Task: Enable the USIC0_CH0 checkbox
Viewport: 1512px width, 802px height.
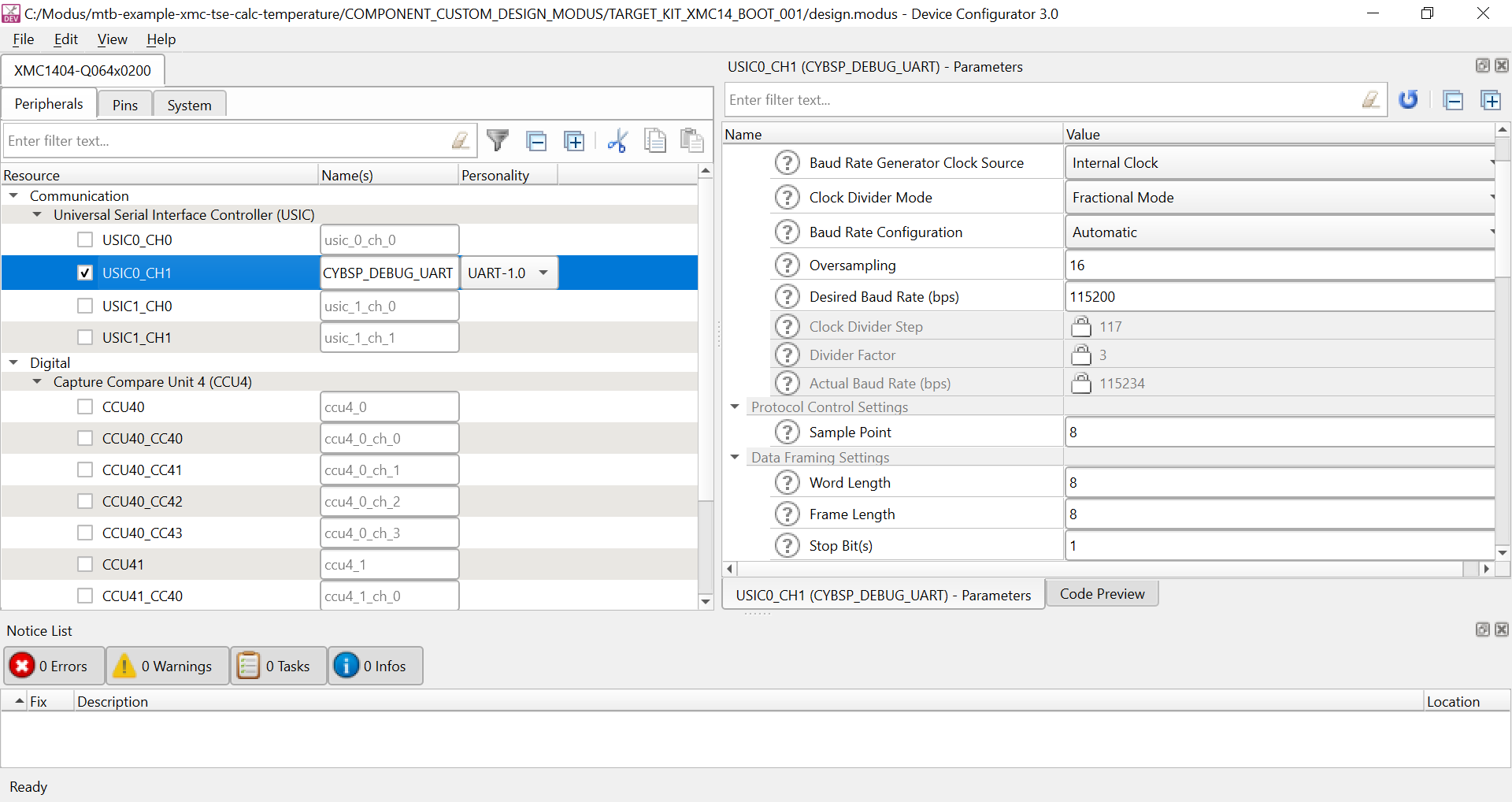Action: [x=85, y=240]
